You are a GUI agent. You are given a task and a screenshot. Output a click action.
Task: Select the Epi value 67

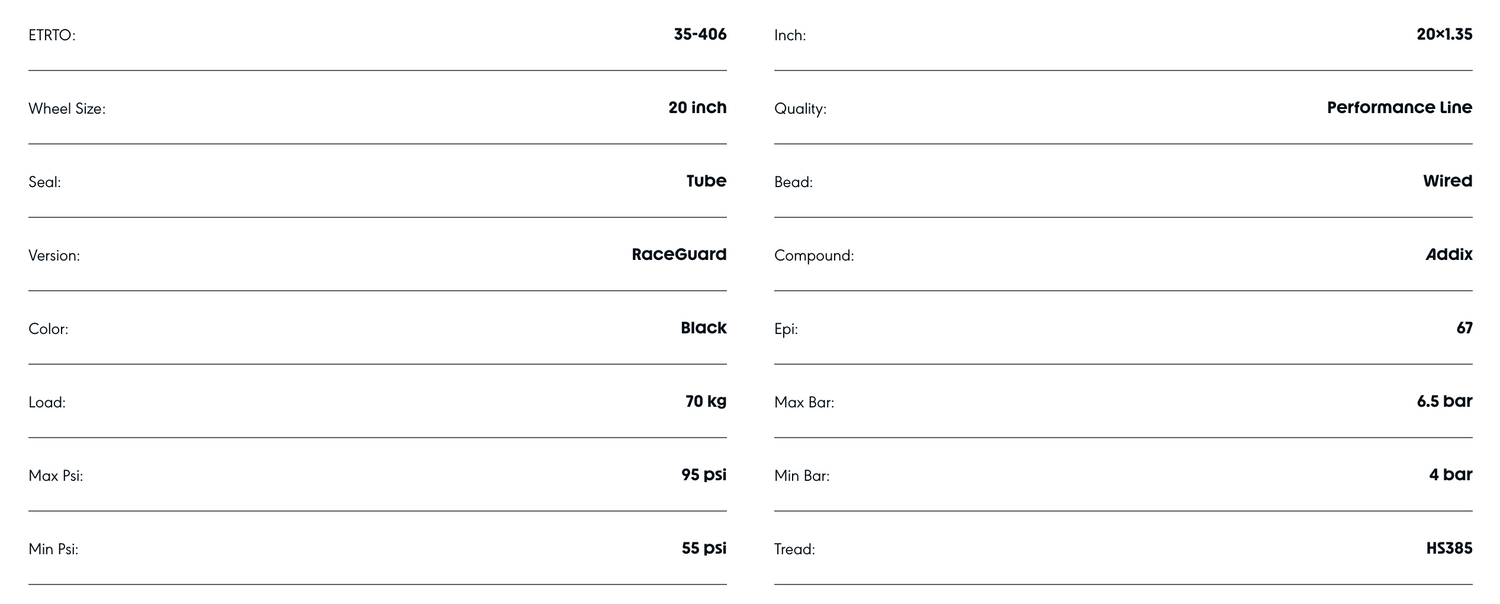pyautogui.click(x=1464, y=328)
